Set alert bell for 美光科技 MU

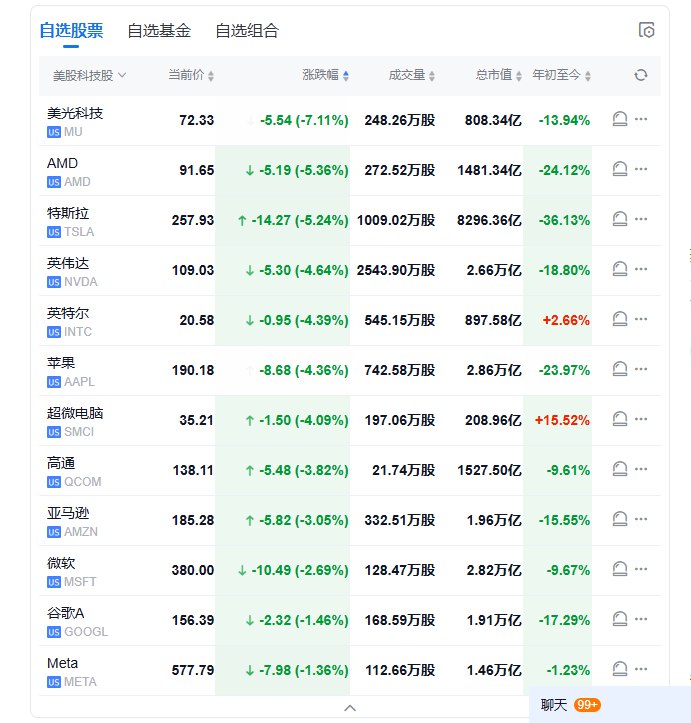[620, 119]
